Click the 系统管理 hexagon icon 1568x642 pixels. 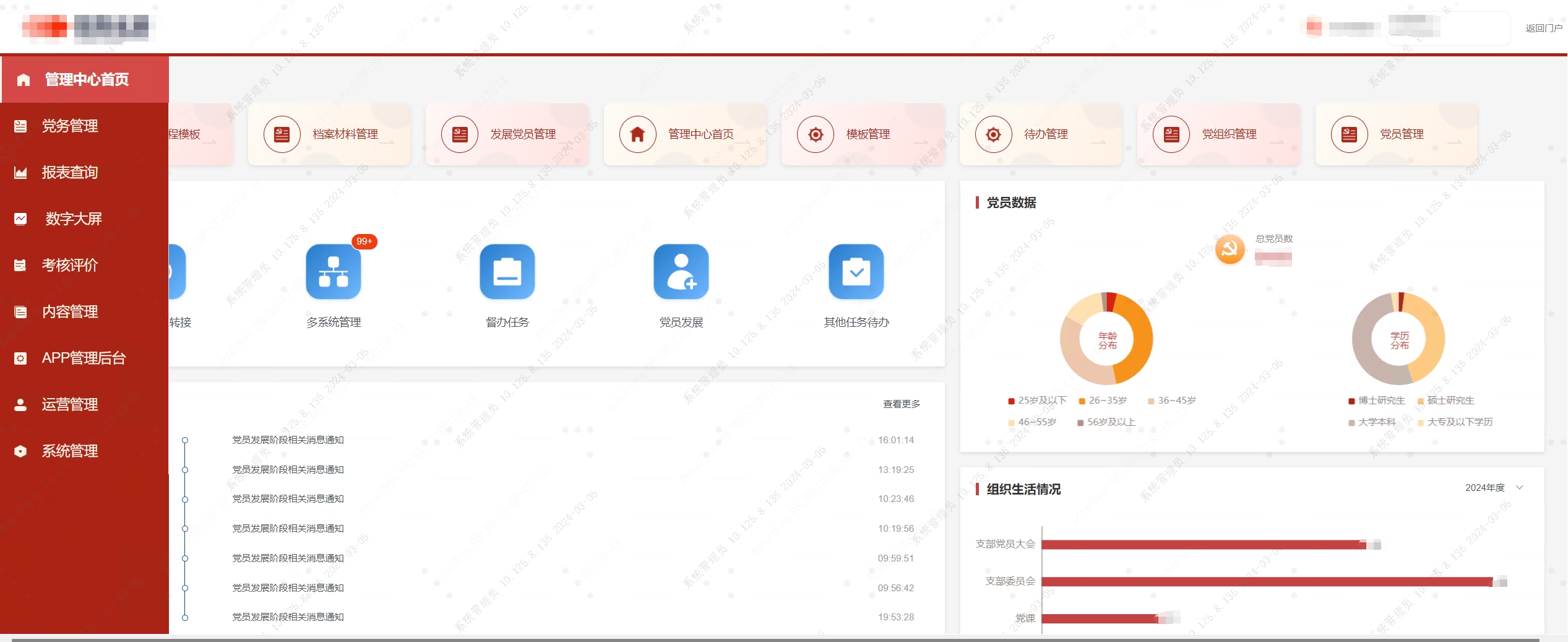click(x=20, y=451)
